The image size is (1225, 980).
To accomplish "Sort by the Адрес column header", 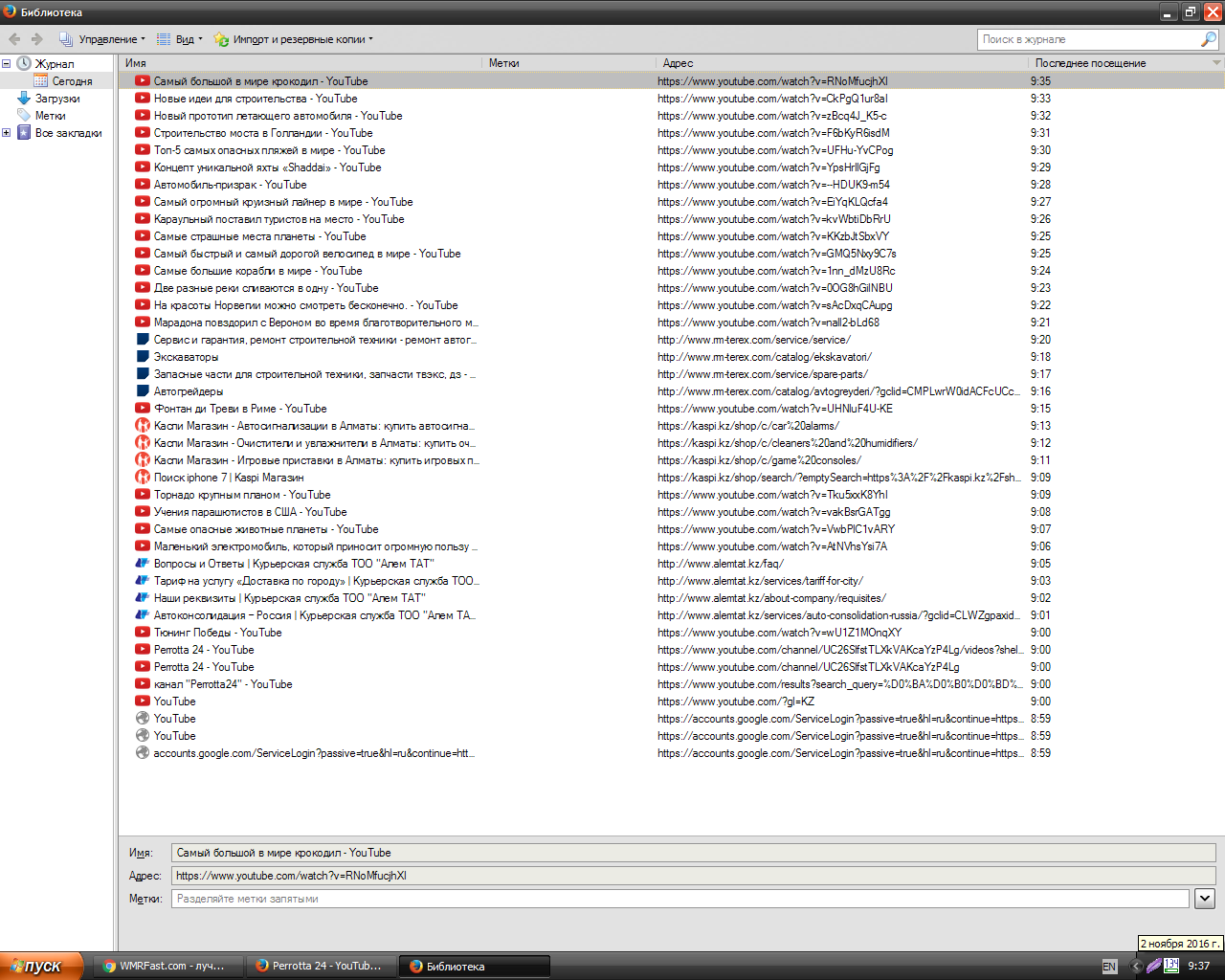I will pos(842,63).
